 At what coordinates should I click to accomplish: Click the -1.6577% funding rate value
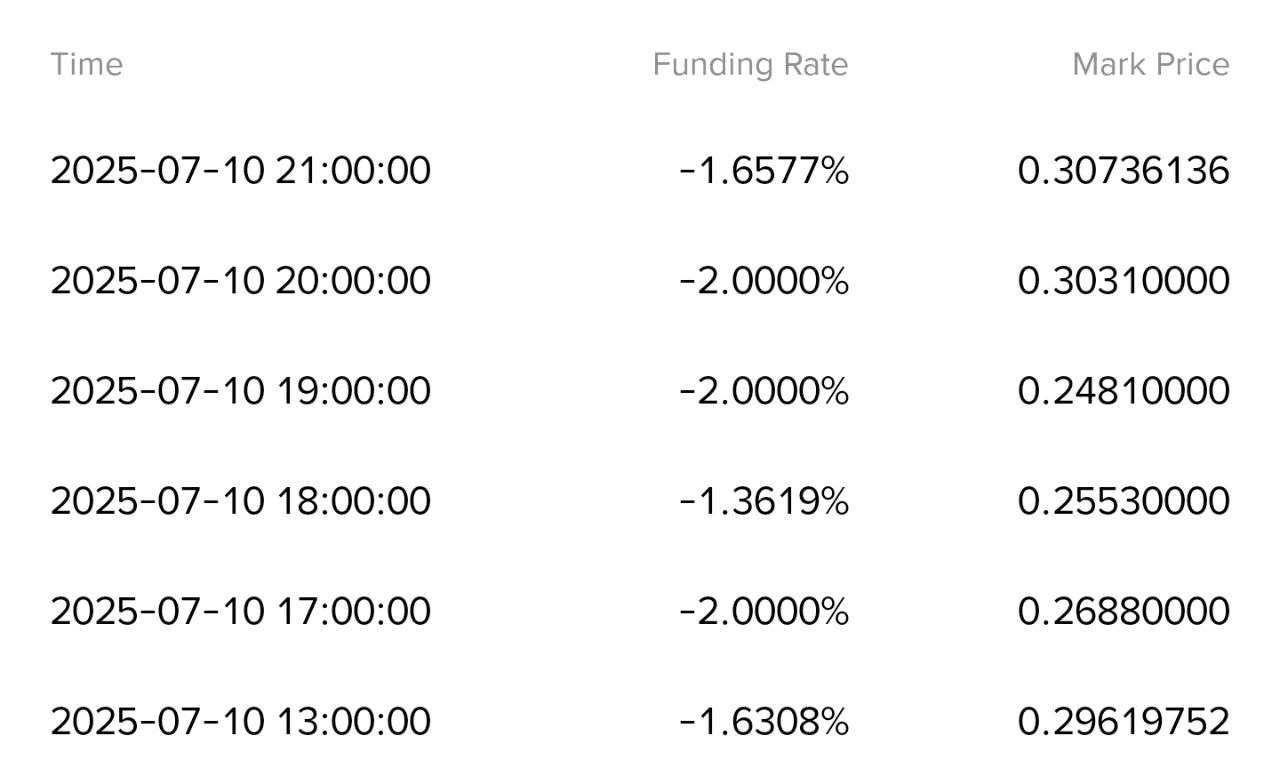point(764,170)
